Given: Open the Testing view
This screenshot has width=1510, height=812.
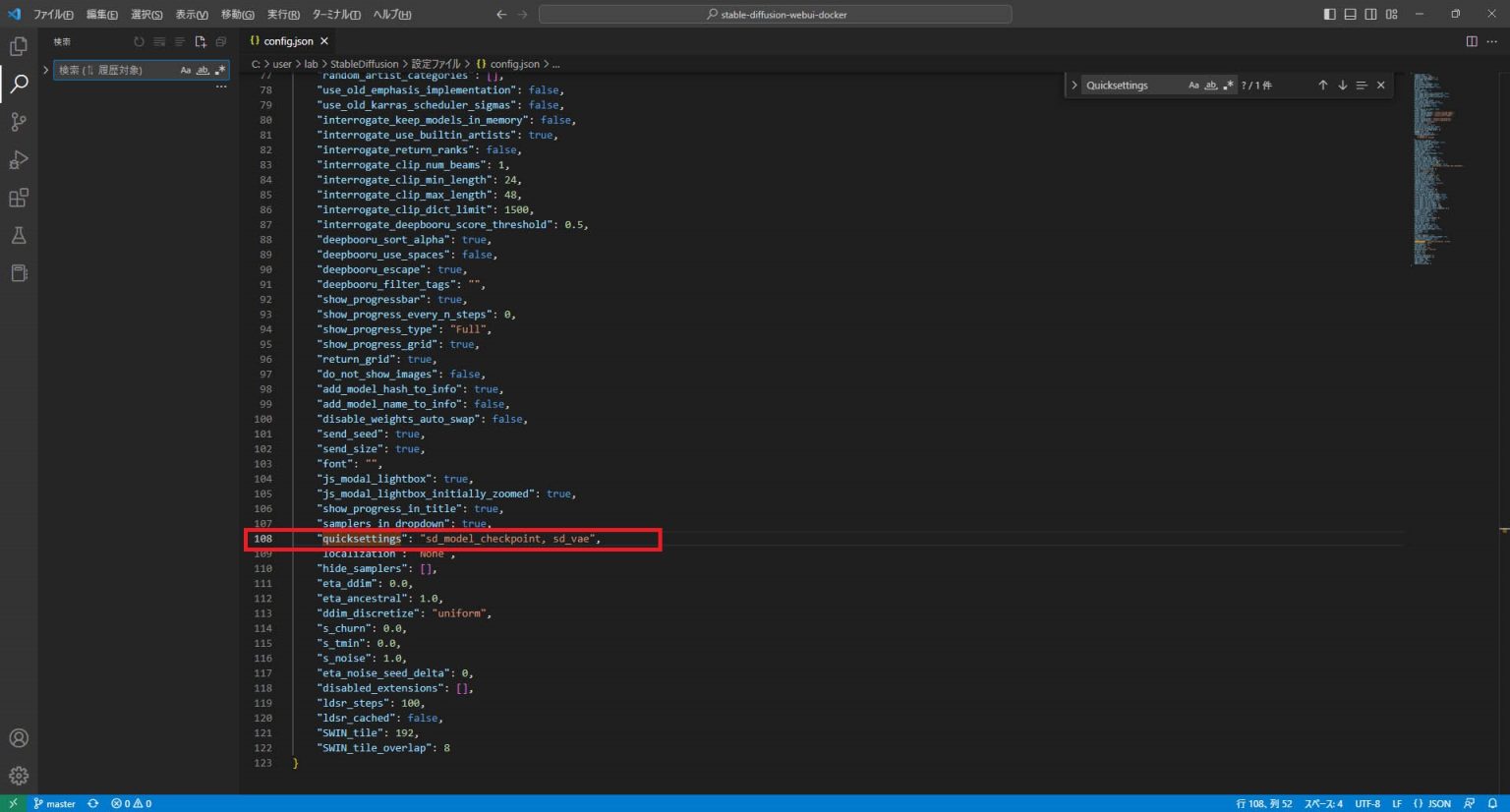Looking at the screenshot, I should click(x=17, y=235).
